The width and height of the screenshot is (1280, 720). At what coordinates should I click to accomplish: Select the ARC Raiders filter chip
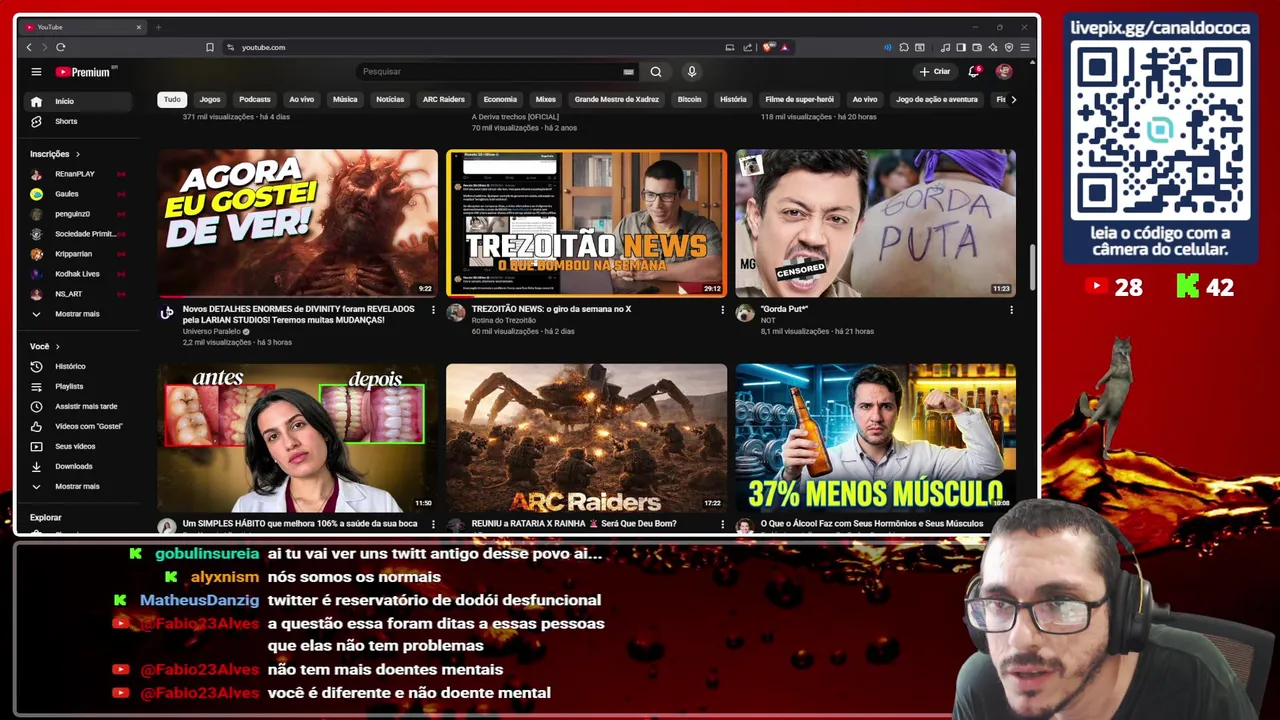(444, 99)
